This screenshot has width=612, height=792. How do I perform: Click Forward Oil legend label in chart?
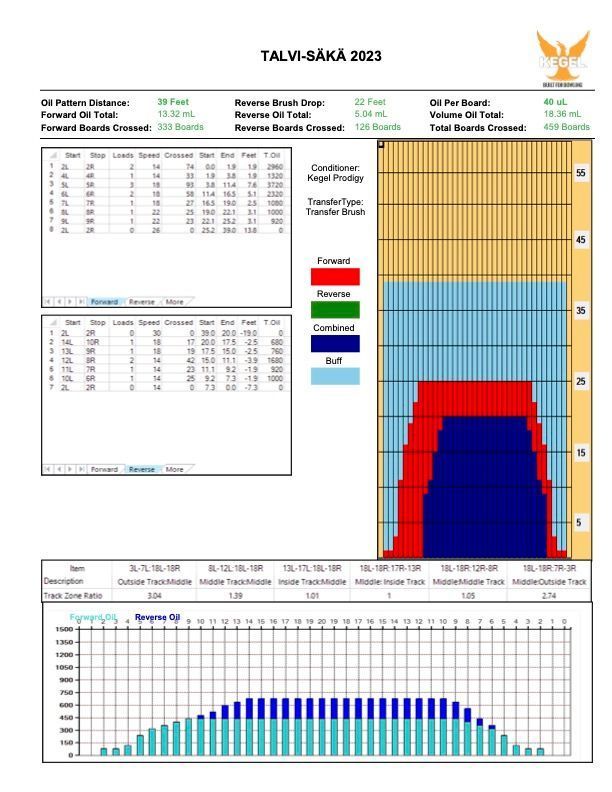click(93, 617)
